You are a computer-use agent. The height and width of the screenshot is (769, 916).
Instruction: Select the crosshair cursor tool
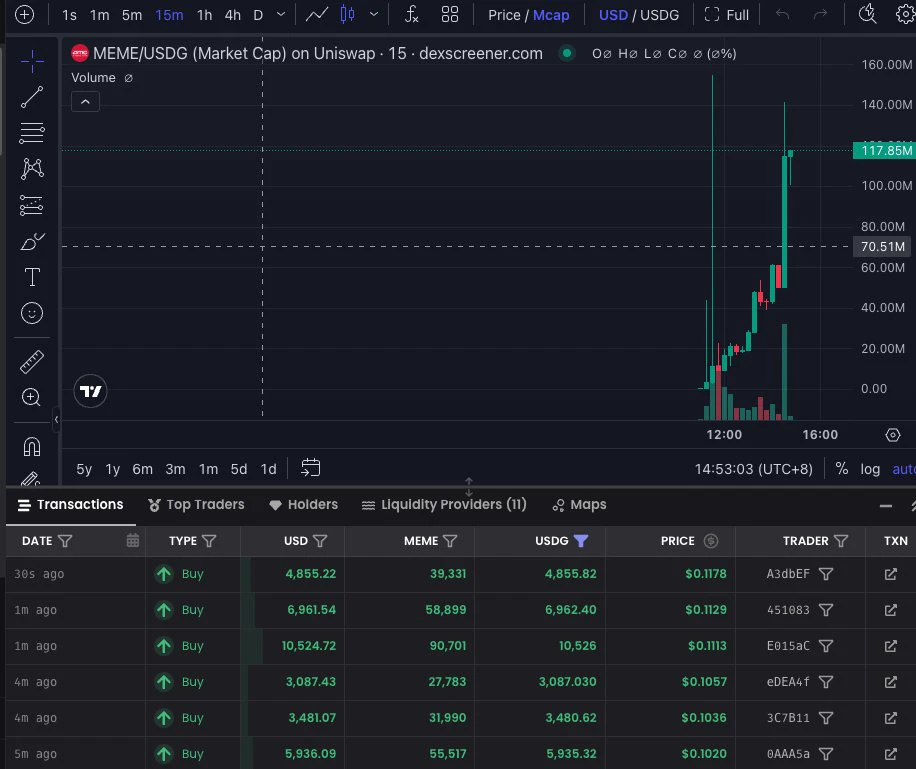coord(32,61)
